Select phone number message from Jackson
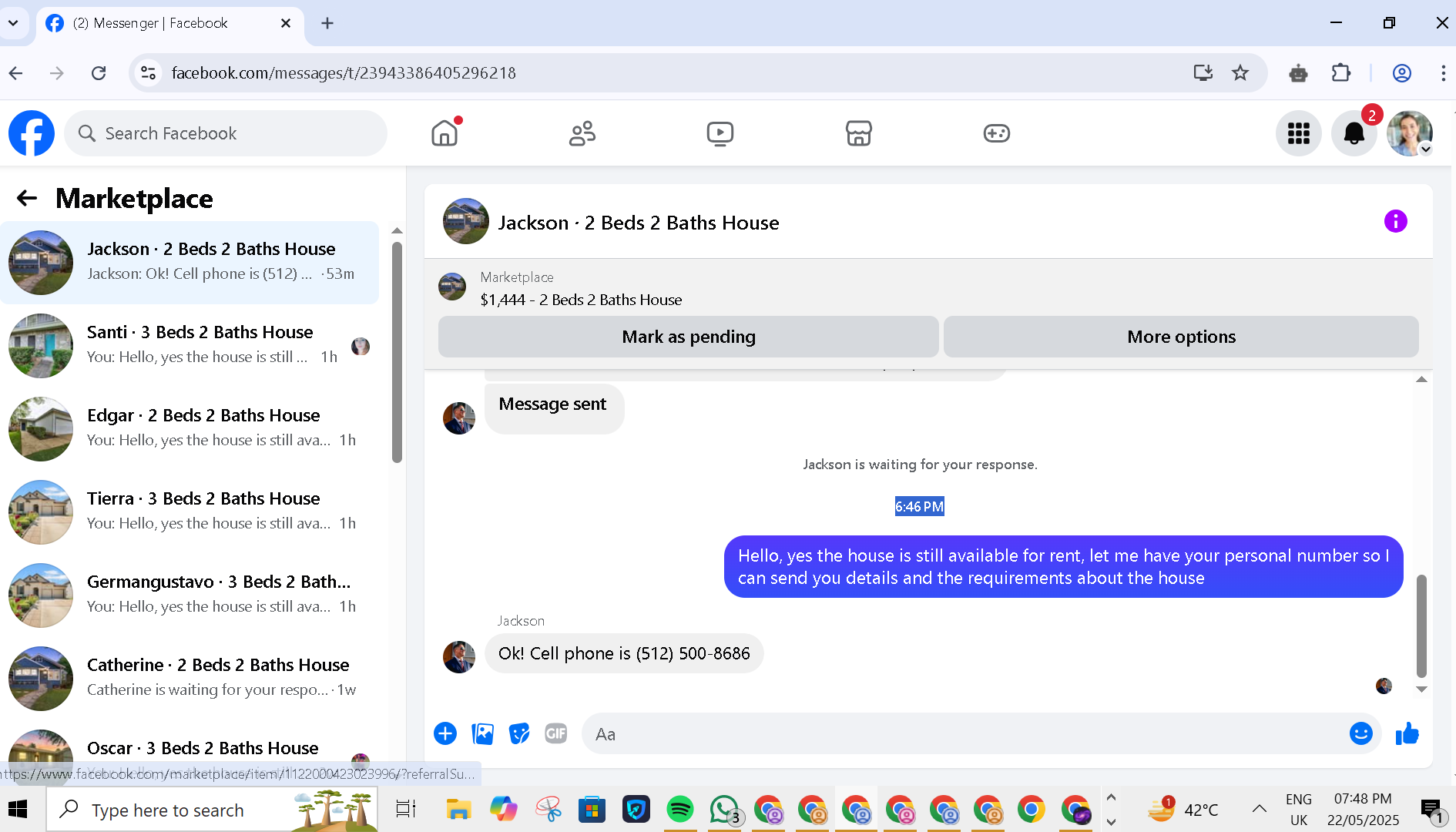The image size is (1456, 832). [624, 653]
